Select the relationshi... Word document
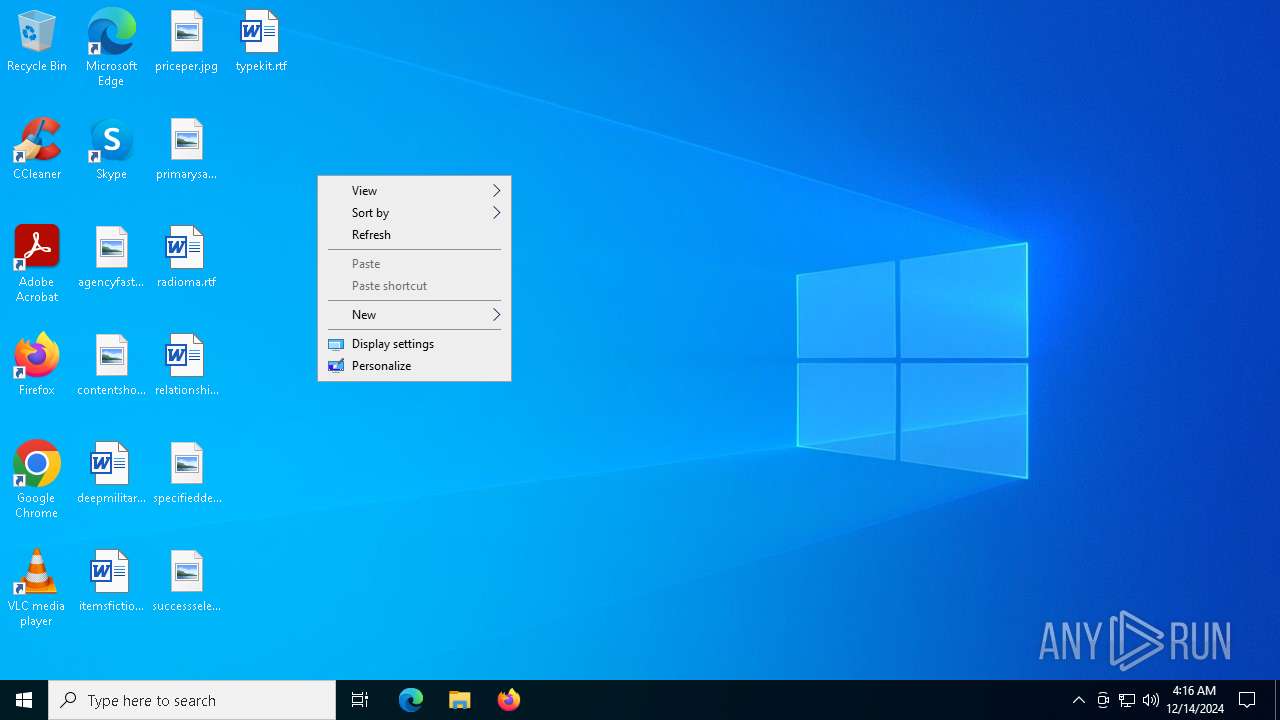 pyautogui.click(x=186, y=365)
